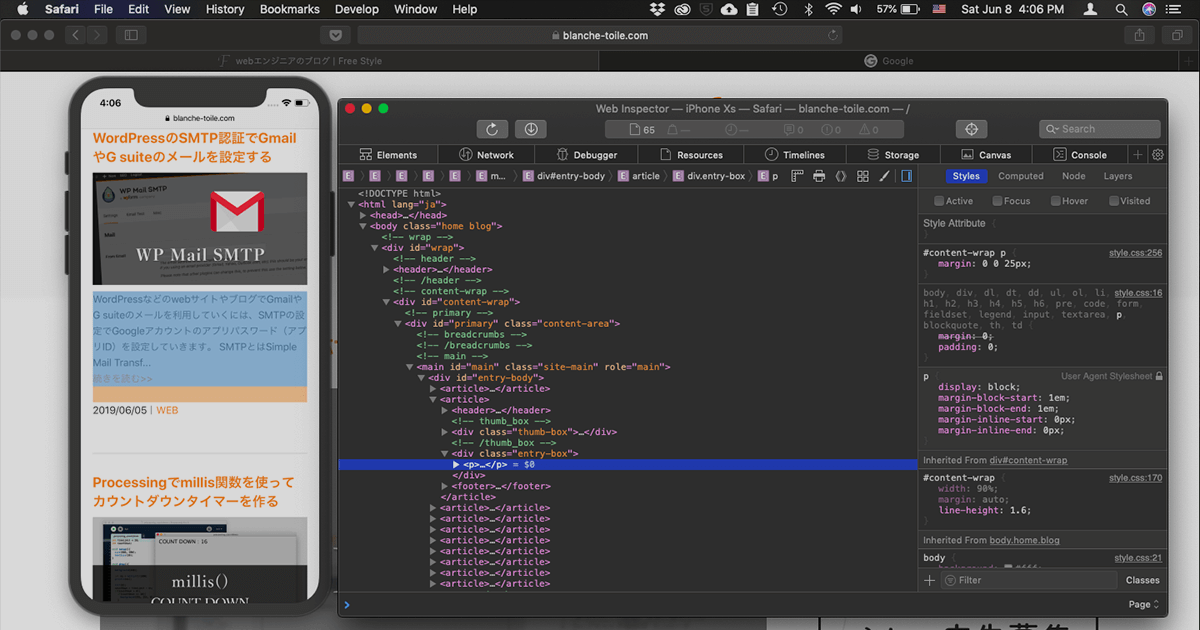Expand the header node in the DOM tree
The height and width of the screenshot is (630, 1200).
(x=385, y=268)
